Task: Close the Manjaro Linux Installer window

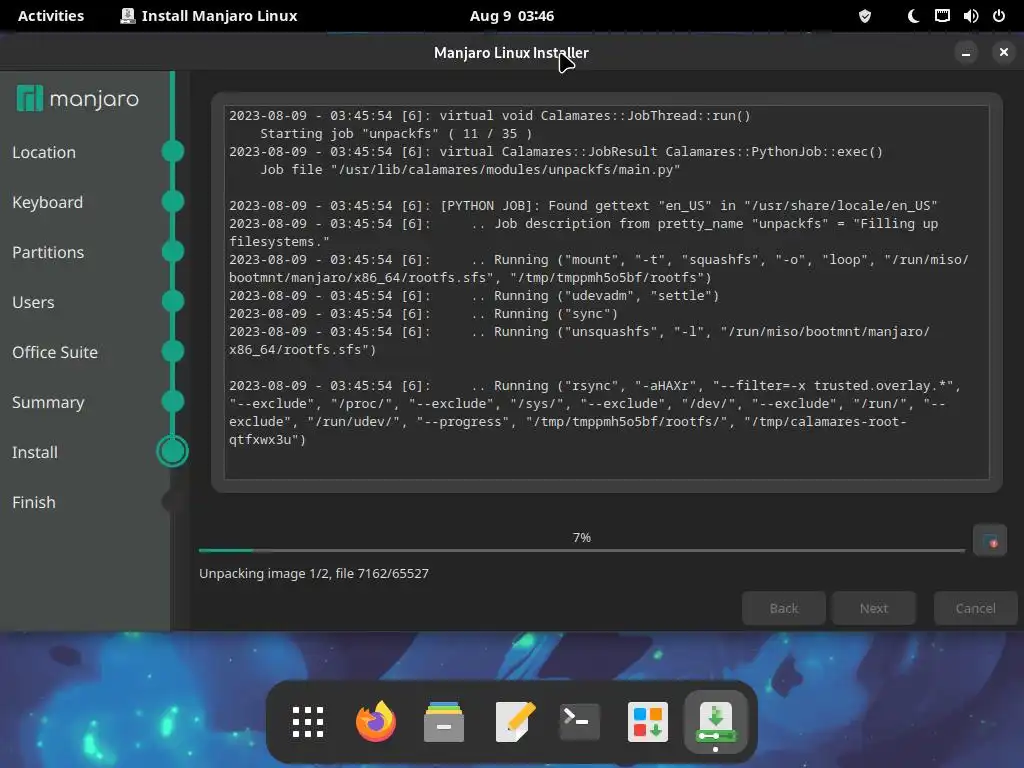Action: [x=1004, y=52]
